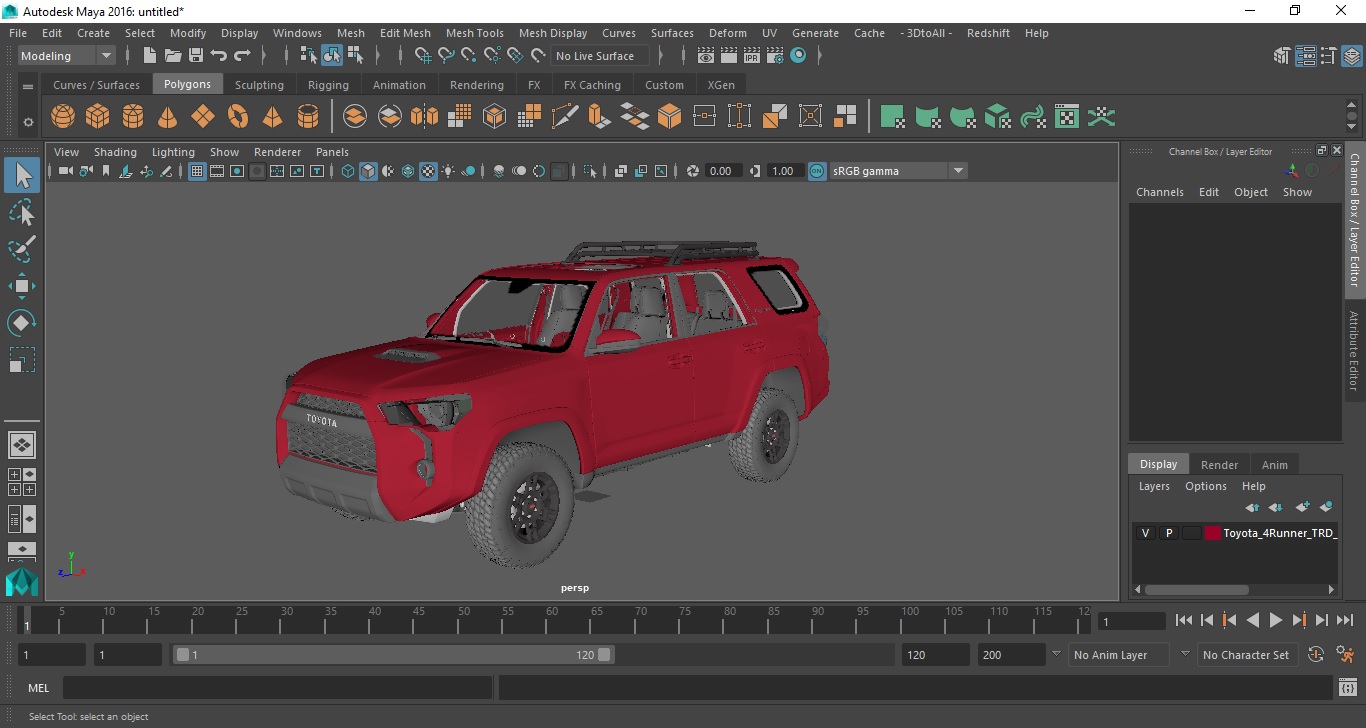Click the Extrude shelf icon
1366x728 pixels.
click(x=599, y=117)
